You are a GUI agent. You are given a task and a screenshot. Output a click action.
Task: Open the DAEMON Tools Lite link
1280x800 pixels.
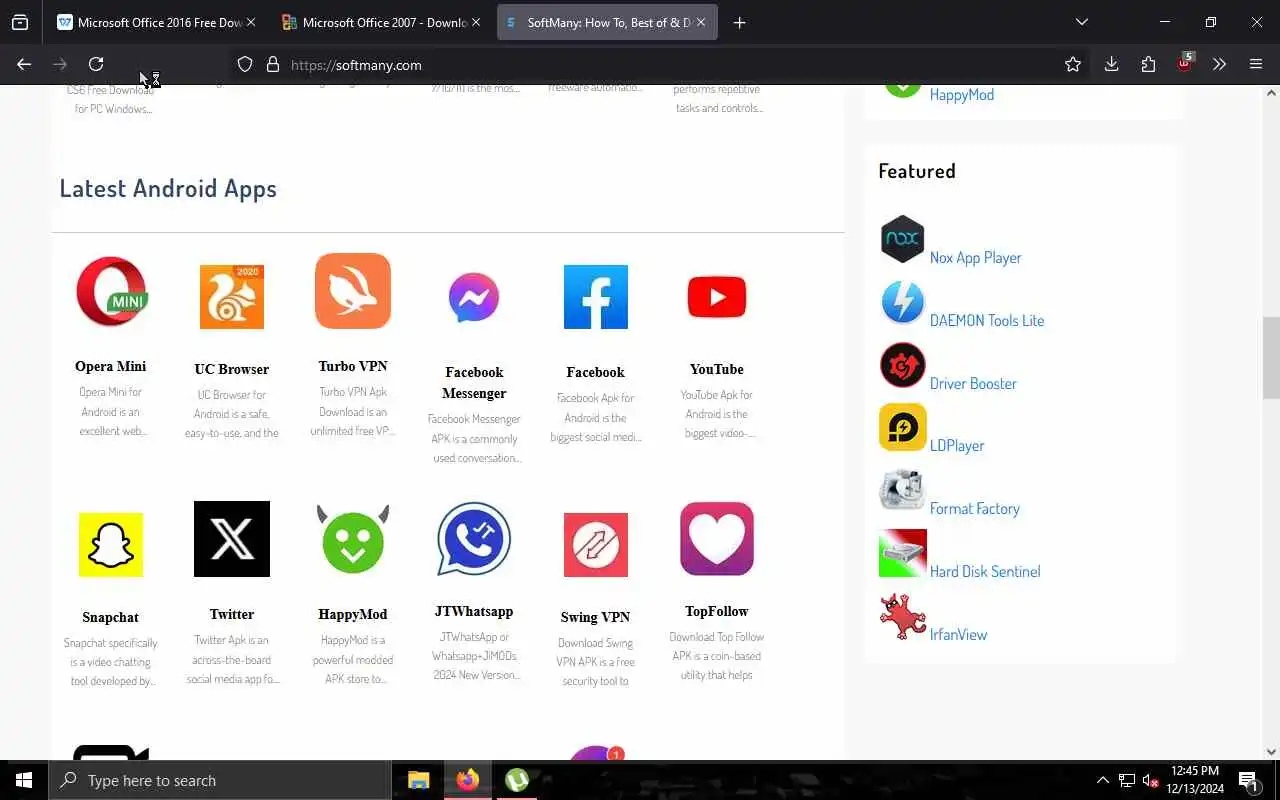pos(987,320)
